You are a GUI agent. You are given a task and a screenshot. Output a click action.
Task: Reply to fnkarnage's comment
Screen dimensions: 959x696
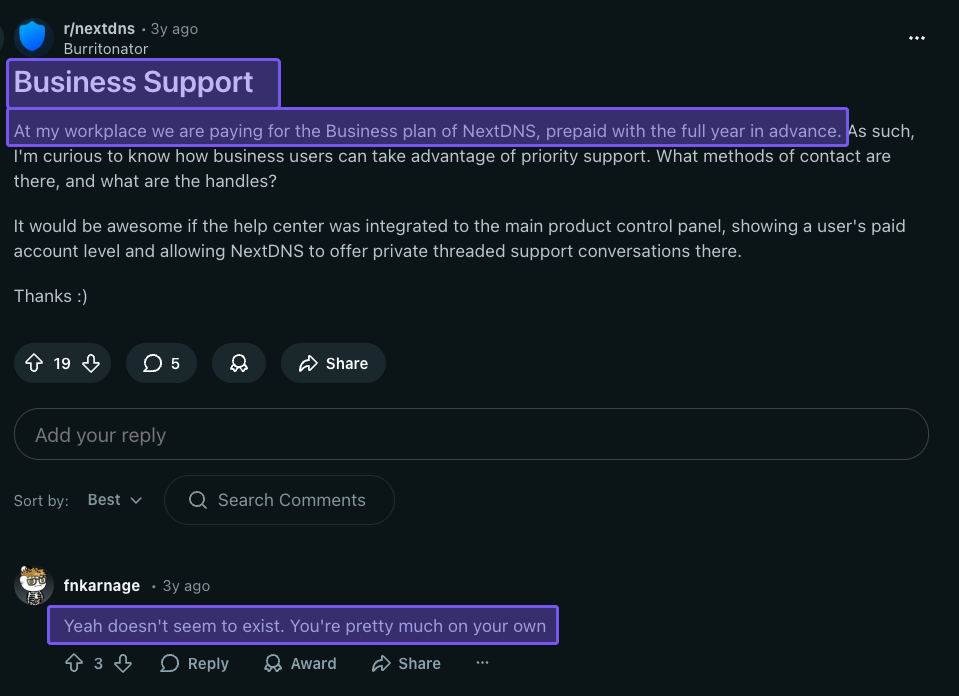195,663
